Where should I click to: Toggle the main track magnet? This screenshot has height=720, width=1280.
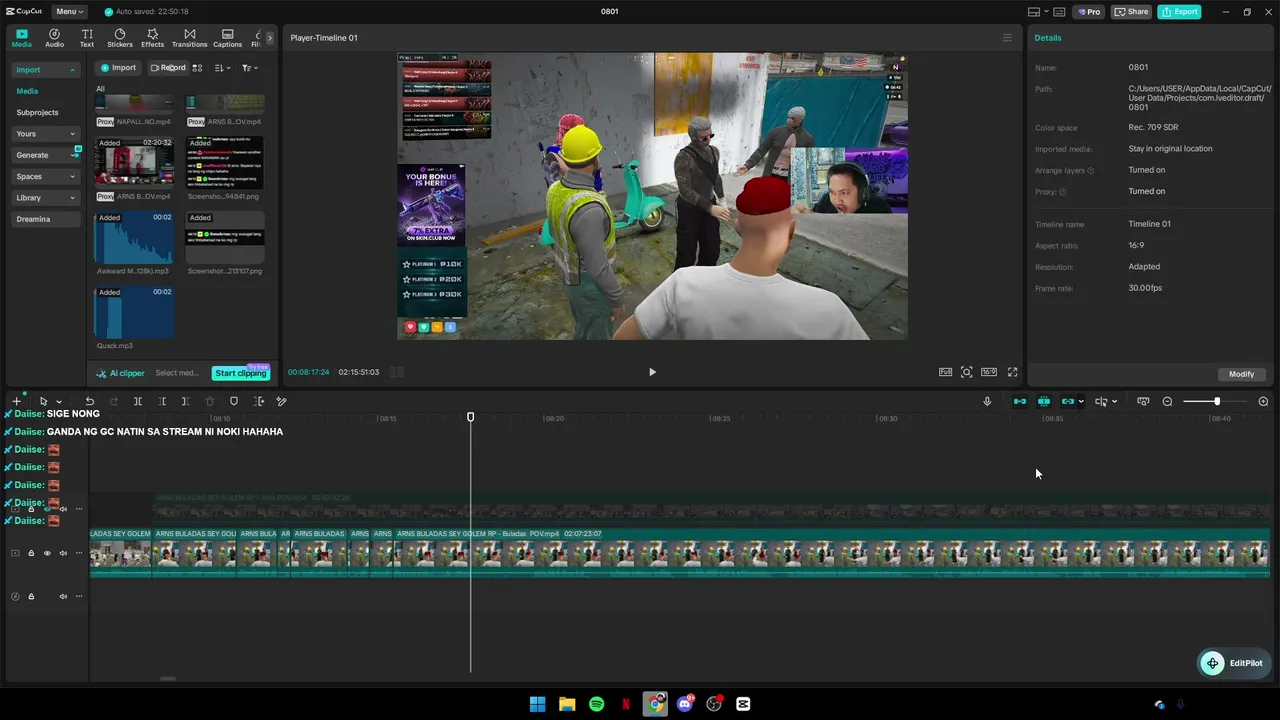click(x=1020, y=401)
